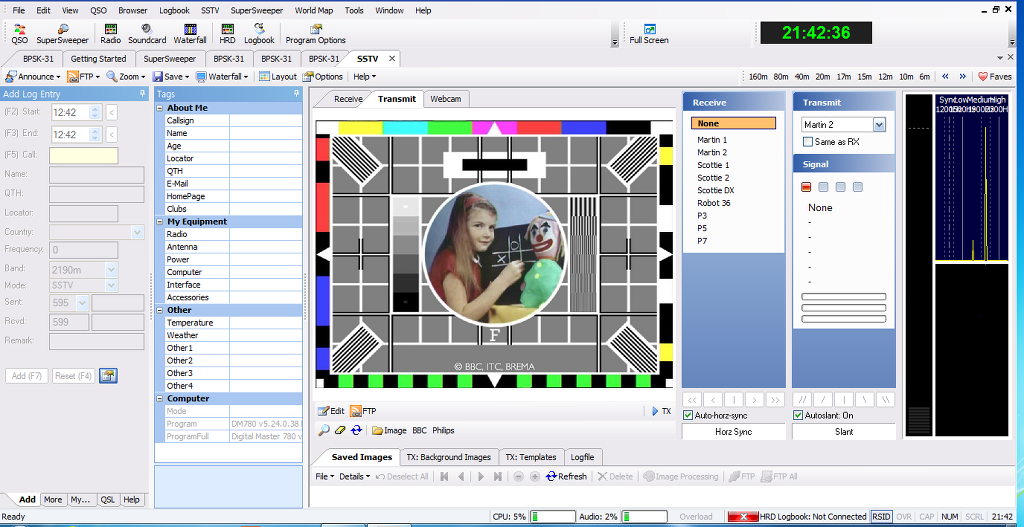
Task: Enable the Same as RX checkbox
Action: [x=808, y=142]
